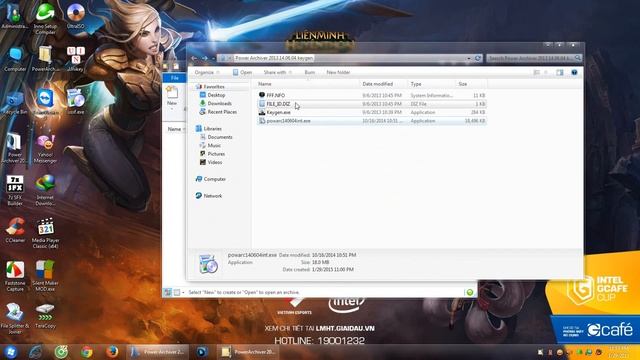Screen dimensions: 640x360
Task: Open Computer in the navigation pane
Action: 211,179
